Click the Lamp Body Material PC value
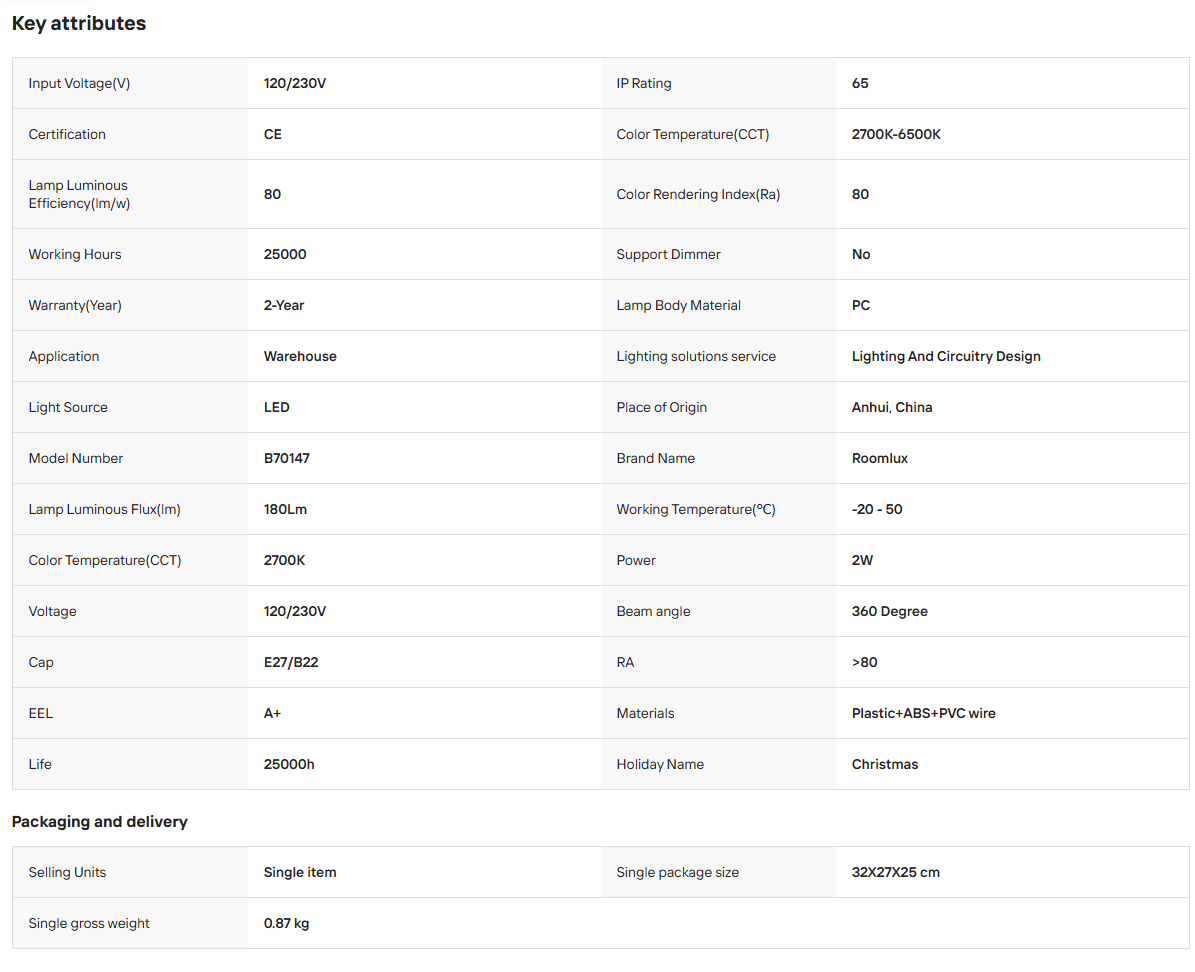This screenshot has height=972, width=1195. (860, 306)
